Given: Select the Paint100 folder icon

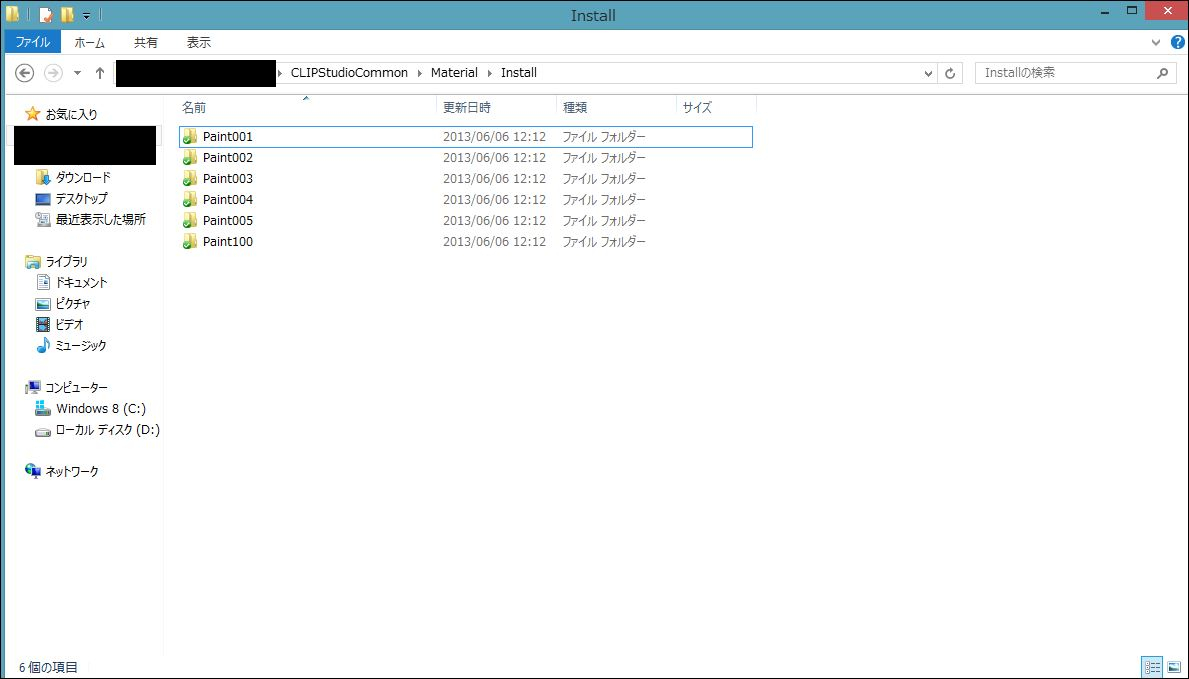Looking at the screenshot, I should (190, 242).
